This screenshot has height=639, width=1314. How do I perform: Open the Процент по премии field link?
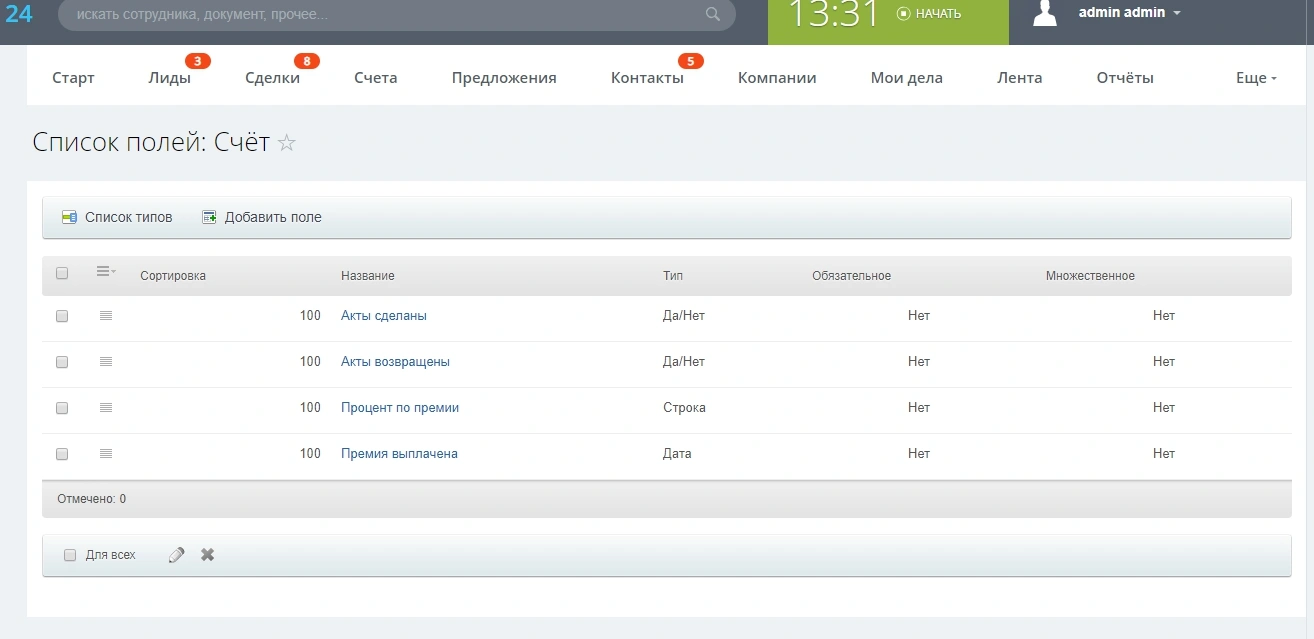coord(400,408)
